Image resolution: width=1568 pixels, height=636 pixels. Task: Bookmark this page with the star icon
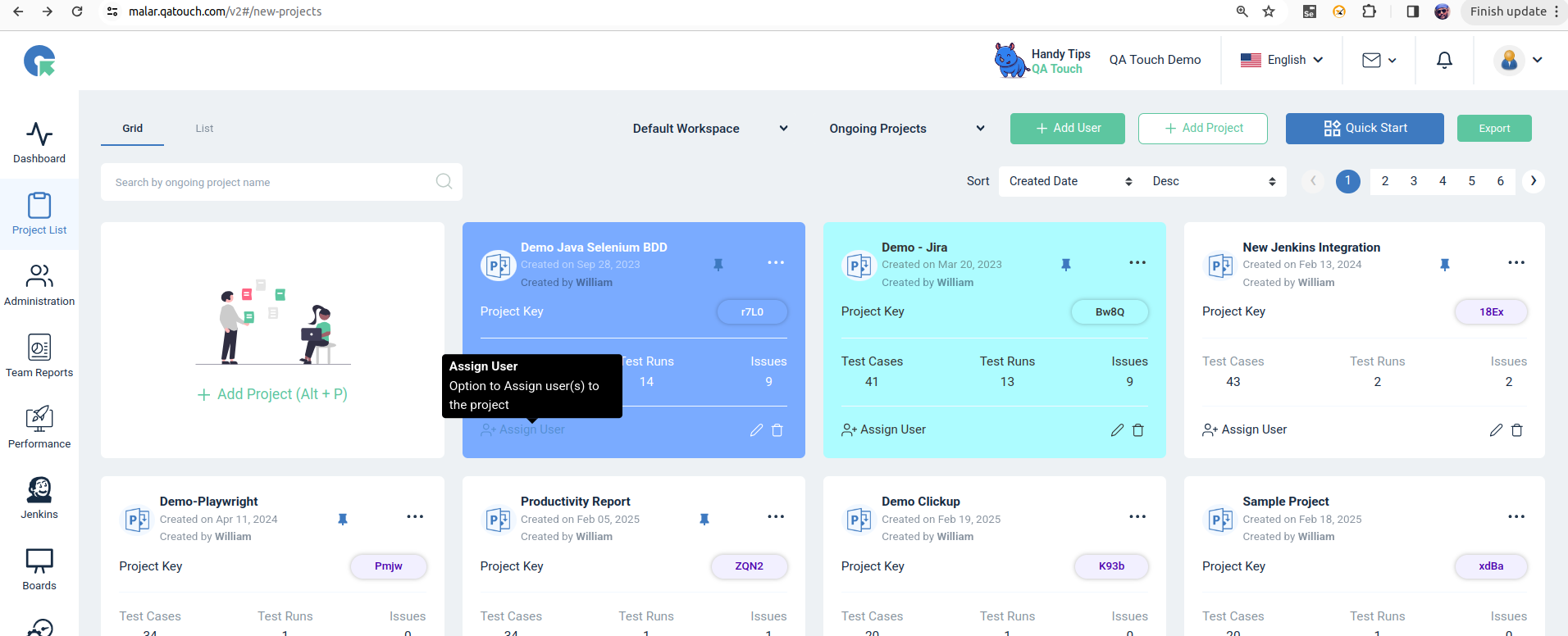coord(1269,11)
